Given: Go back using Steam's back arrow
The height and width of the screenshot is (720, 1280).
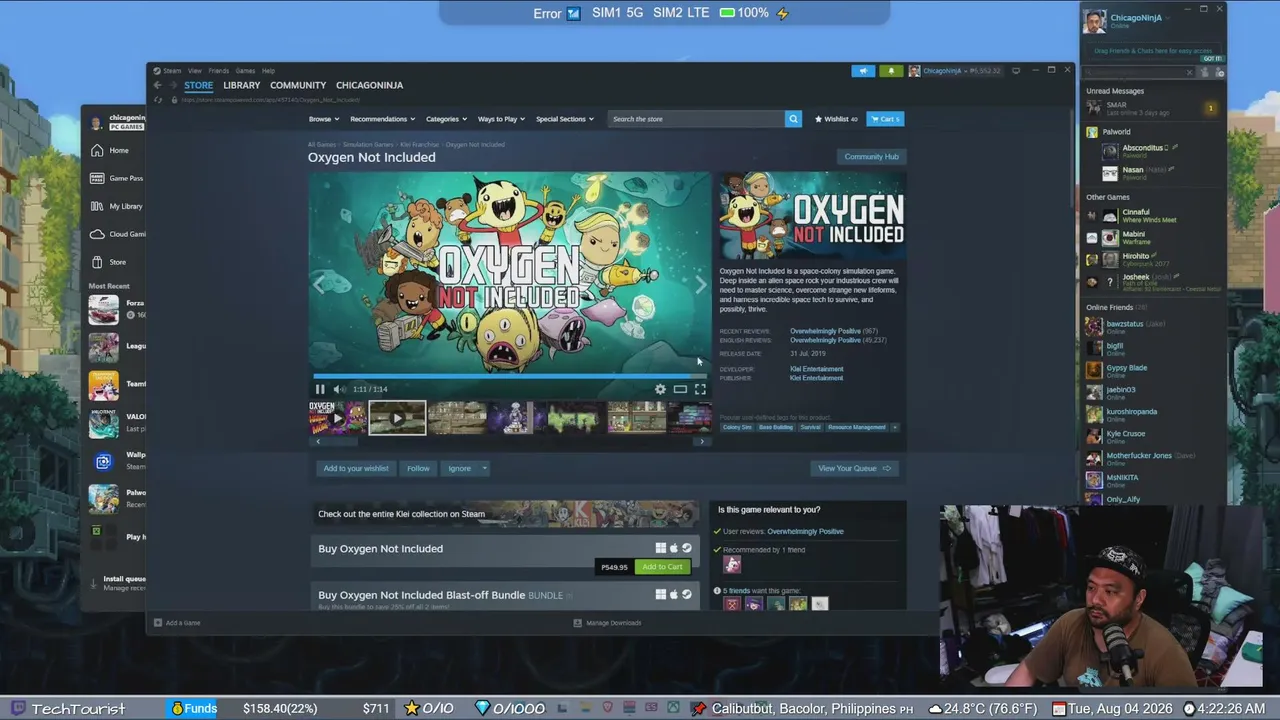Looking at the screenshot, I should point(157,85).
